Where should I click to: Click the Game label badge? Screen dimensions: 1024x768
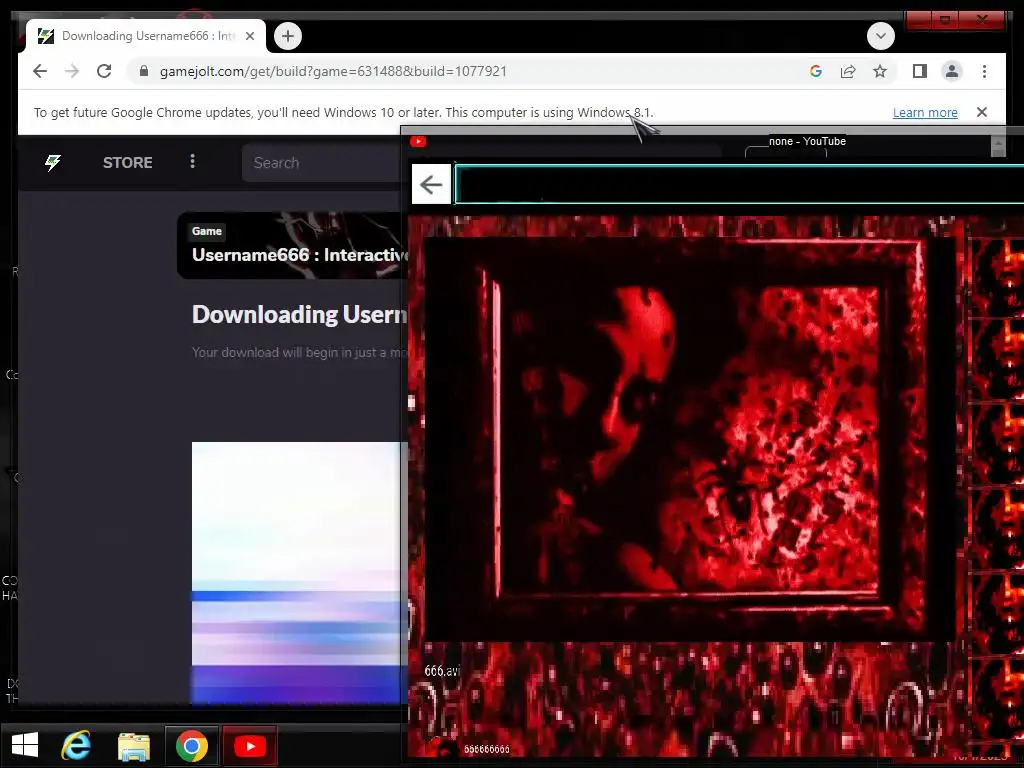point(207,231)
